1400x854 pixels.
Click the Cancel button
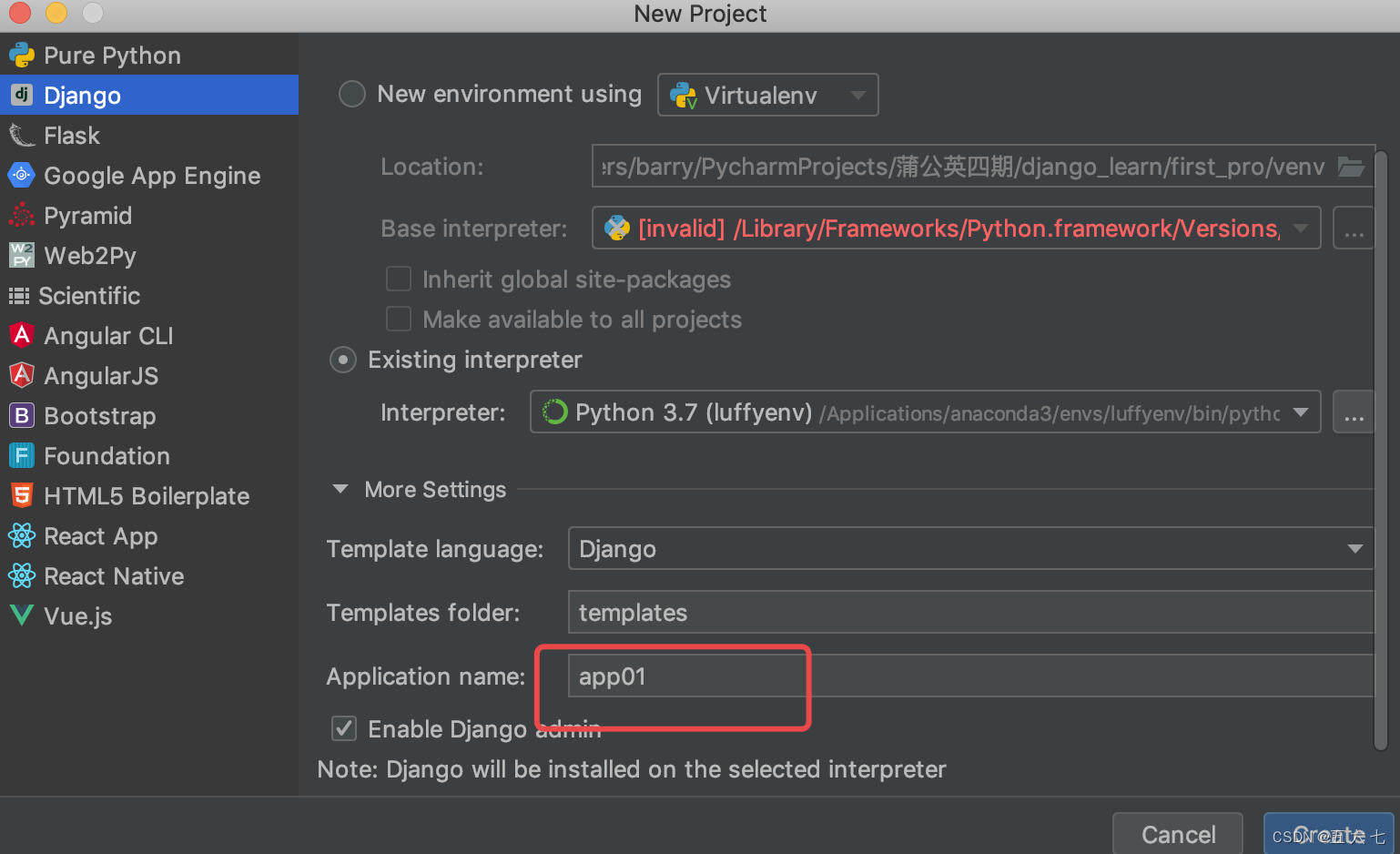(x=1178, y=834)
